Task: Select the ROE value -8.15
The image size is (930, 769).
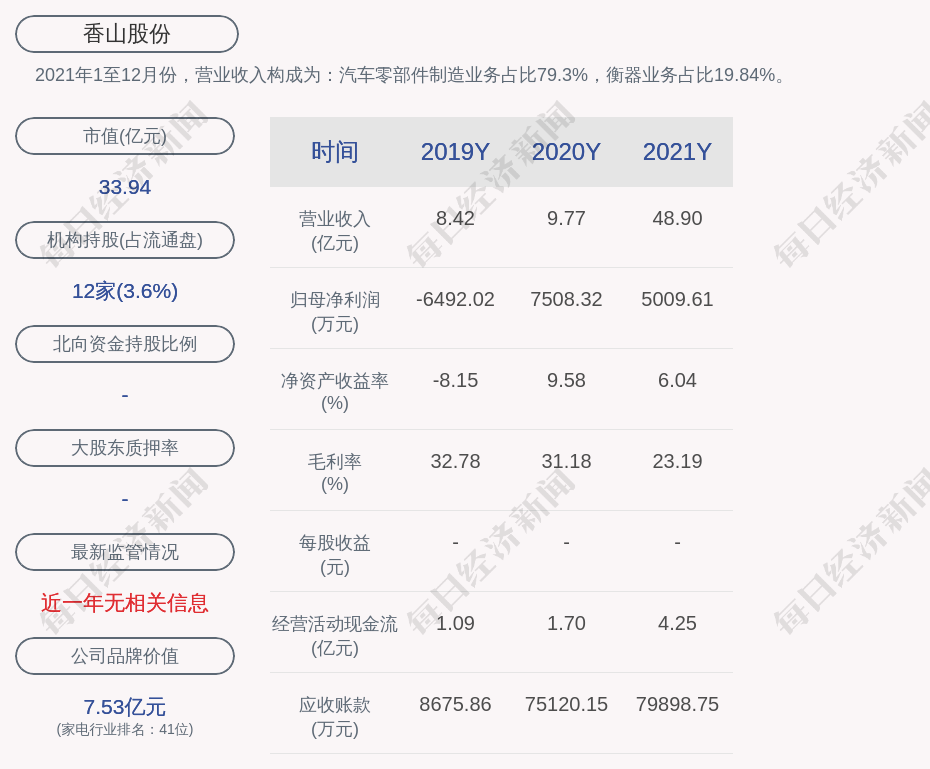Action: pyautogui.click(x=455, y=380)
